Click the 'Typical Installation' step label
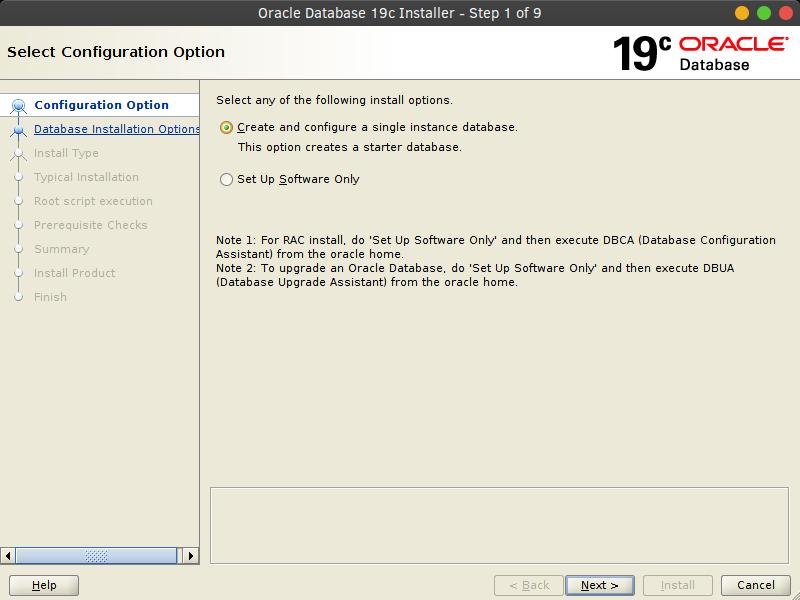Viewport: 800px width, 600px height. (86, 177)
